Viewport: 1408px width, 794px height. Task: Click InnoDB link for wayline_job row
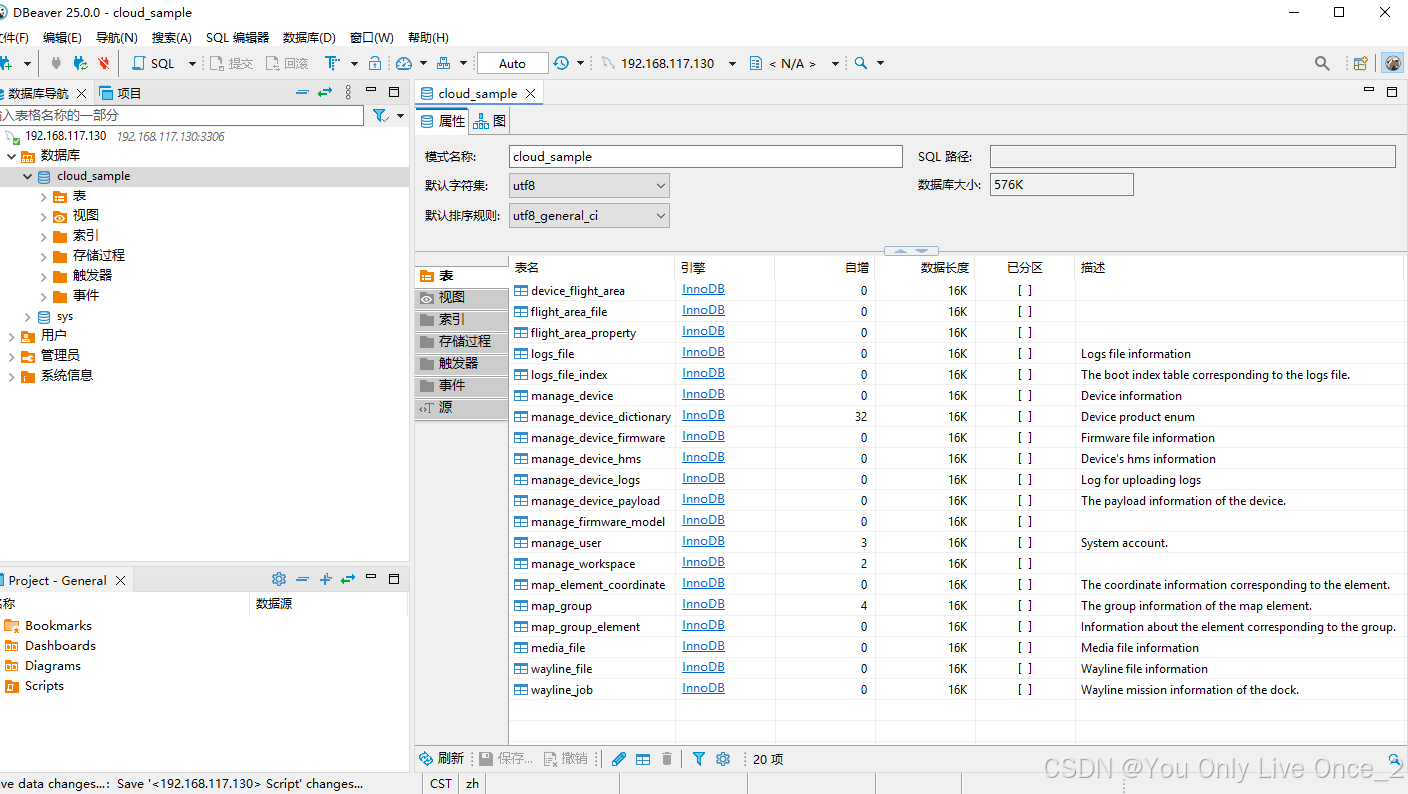click(703, 688)
